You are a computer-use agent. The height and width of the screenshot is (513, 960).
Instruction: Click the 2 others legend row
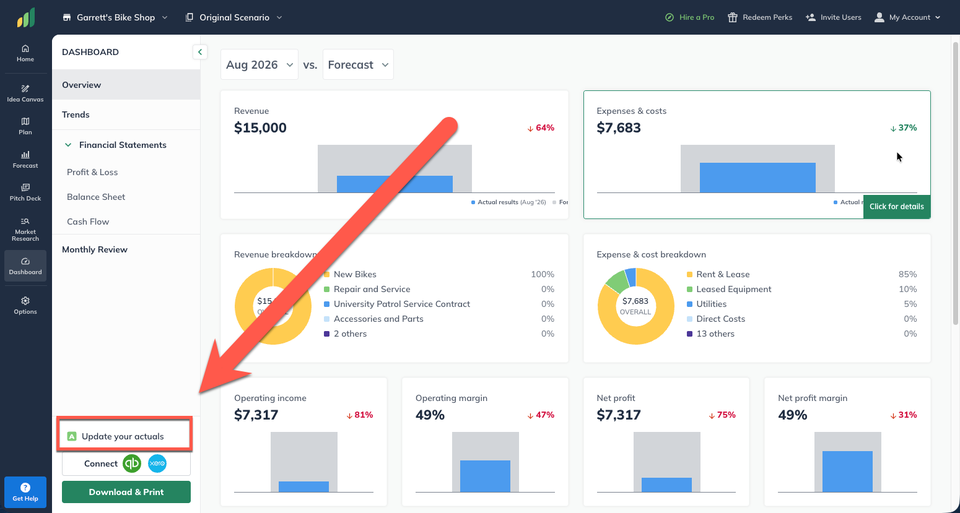click(x=439, y=334)
